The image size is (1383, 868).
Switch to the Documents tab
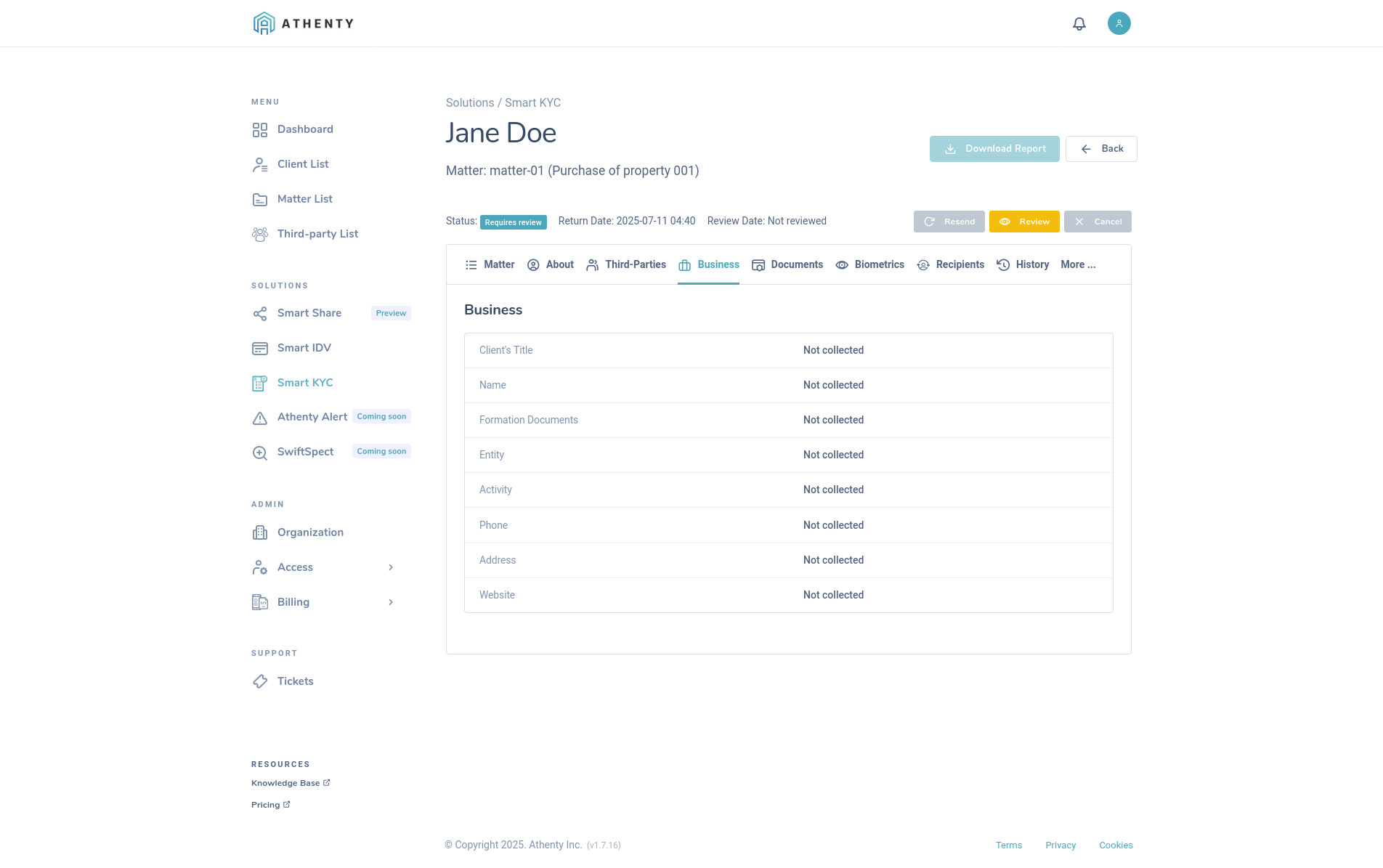point(787,264)
